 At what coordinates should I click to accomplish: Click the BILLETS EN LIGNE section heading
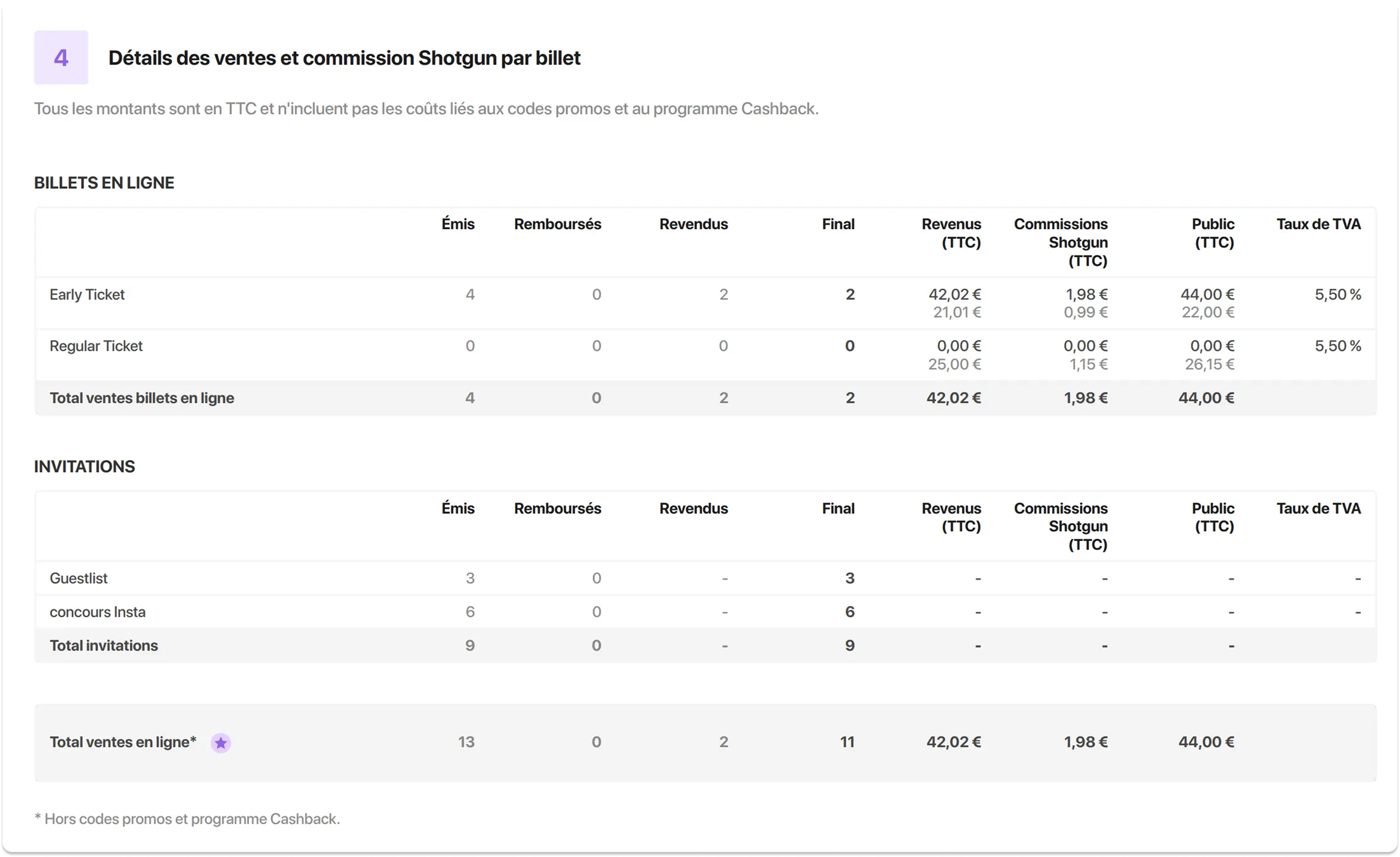104,183
